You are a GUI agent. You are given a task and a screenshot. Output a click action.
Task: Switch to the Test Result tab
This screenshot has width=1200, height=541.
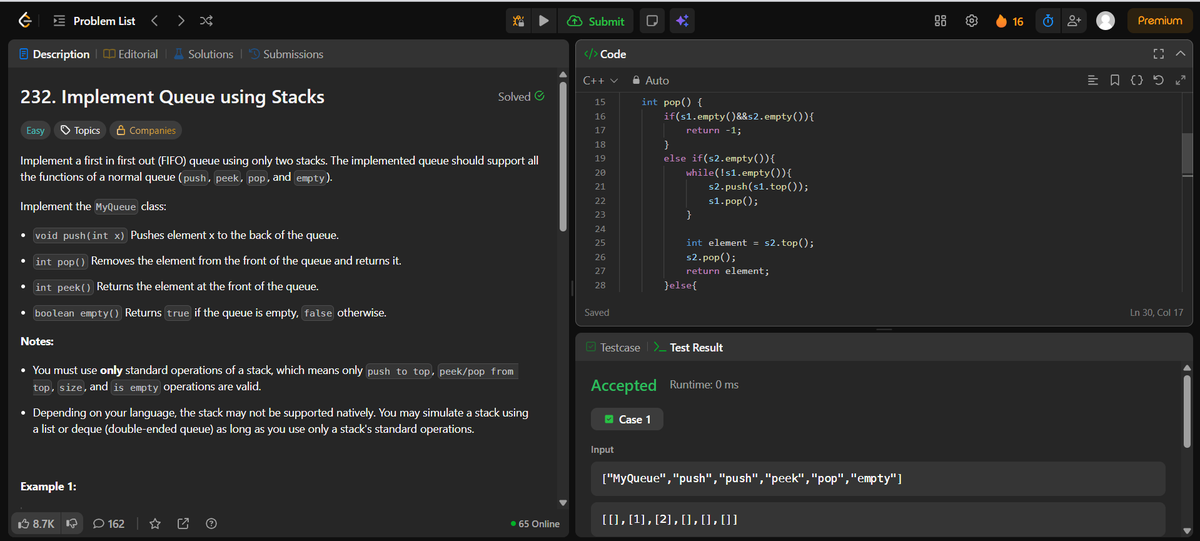click(x=688, y=347)
